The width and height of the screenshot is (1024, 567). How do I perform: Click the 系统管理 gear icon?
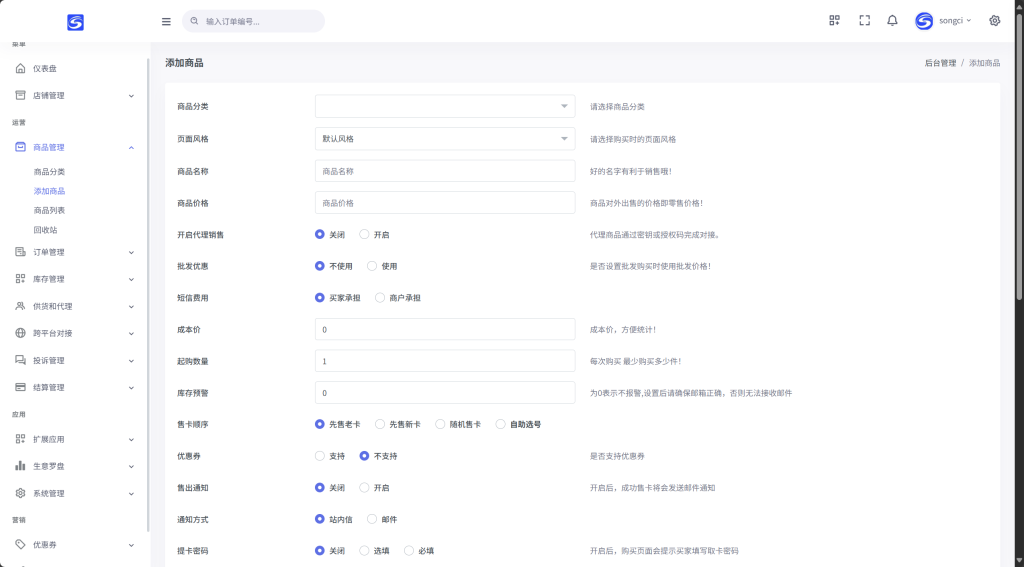[20, 493]
